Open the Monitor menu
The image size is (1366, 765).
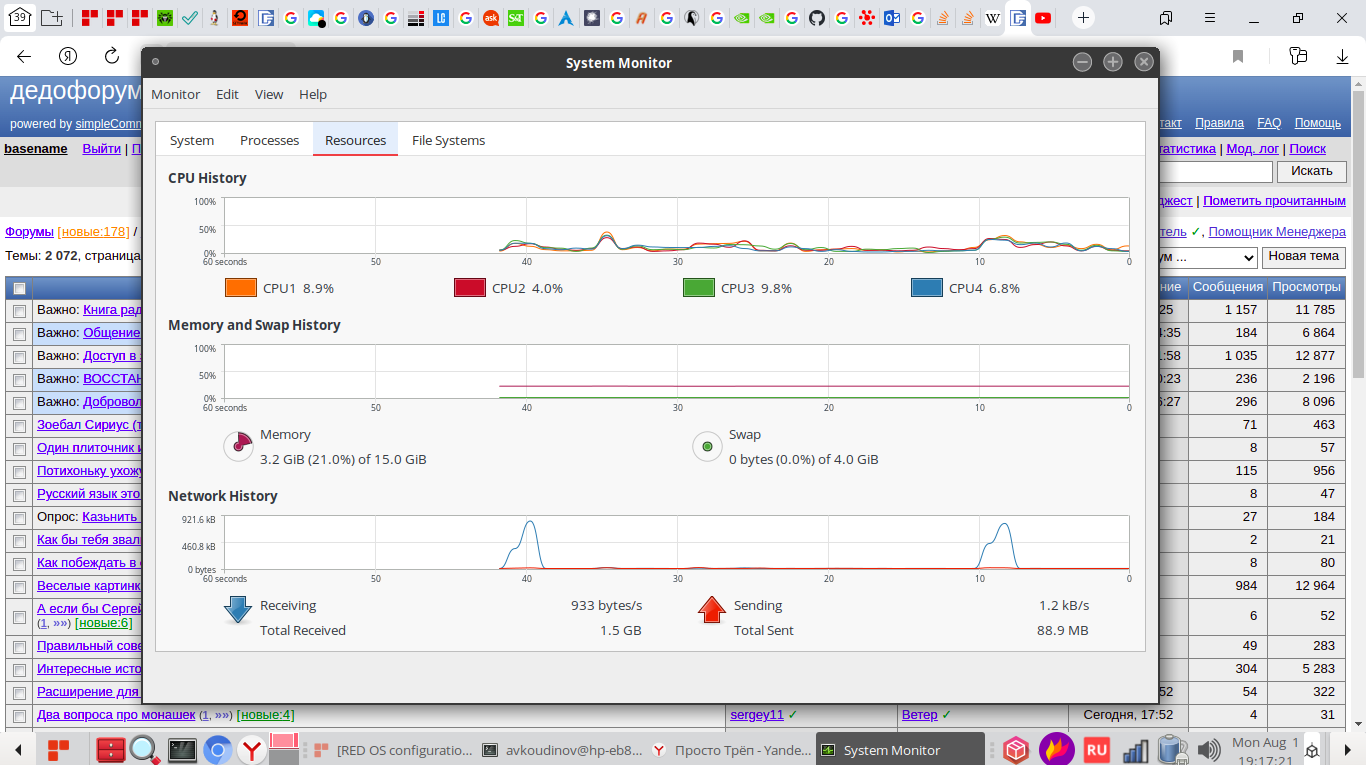click(175, 94)
